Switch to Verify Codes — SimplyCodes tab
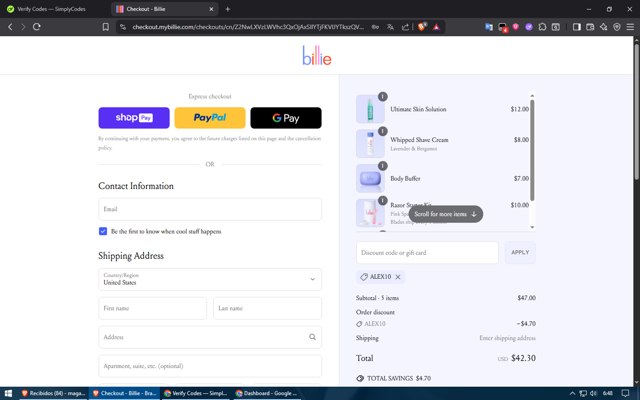Screen dimensions: 640x400 click(52, 9)
